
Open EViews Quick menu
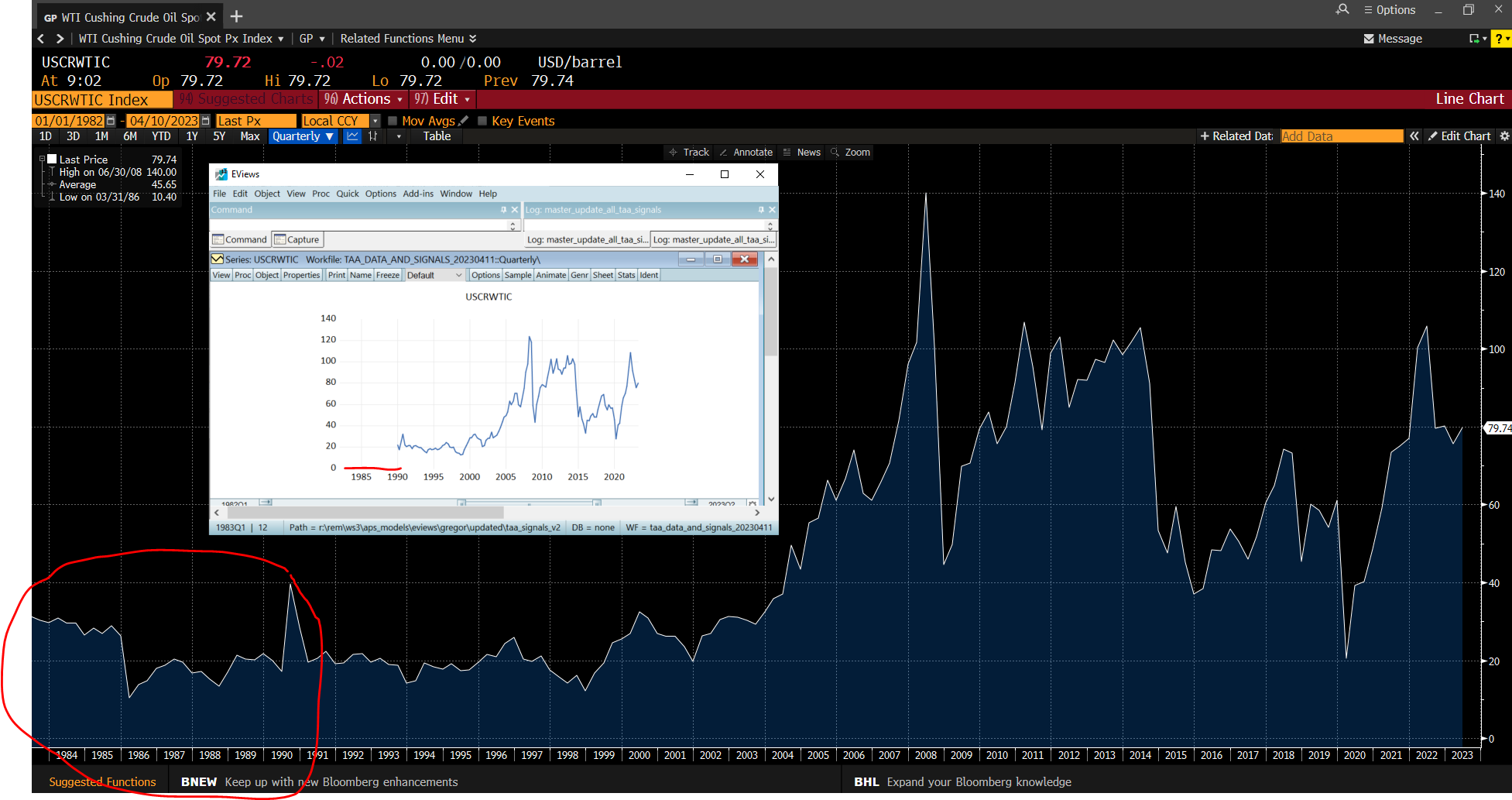point(348,194)
